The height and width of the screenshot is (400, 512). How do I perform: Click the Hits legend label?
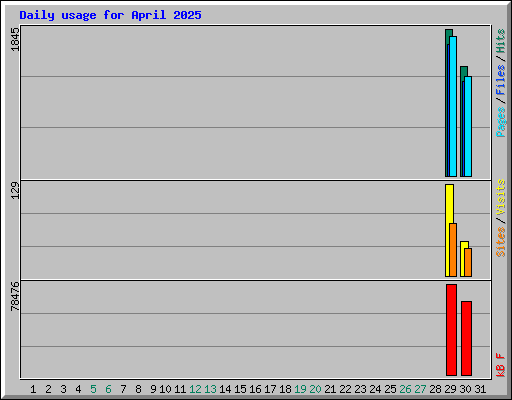501,41
